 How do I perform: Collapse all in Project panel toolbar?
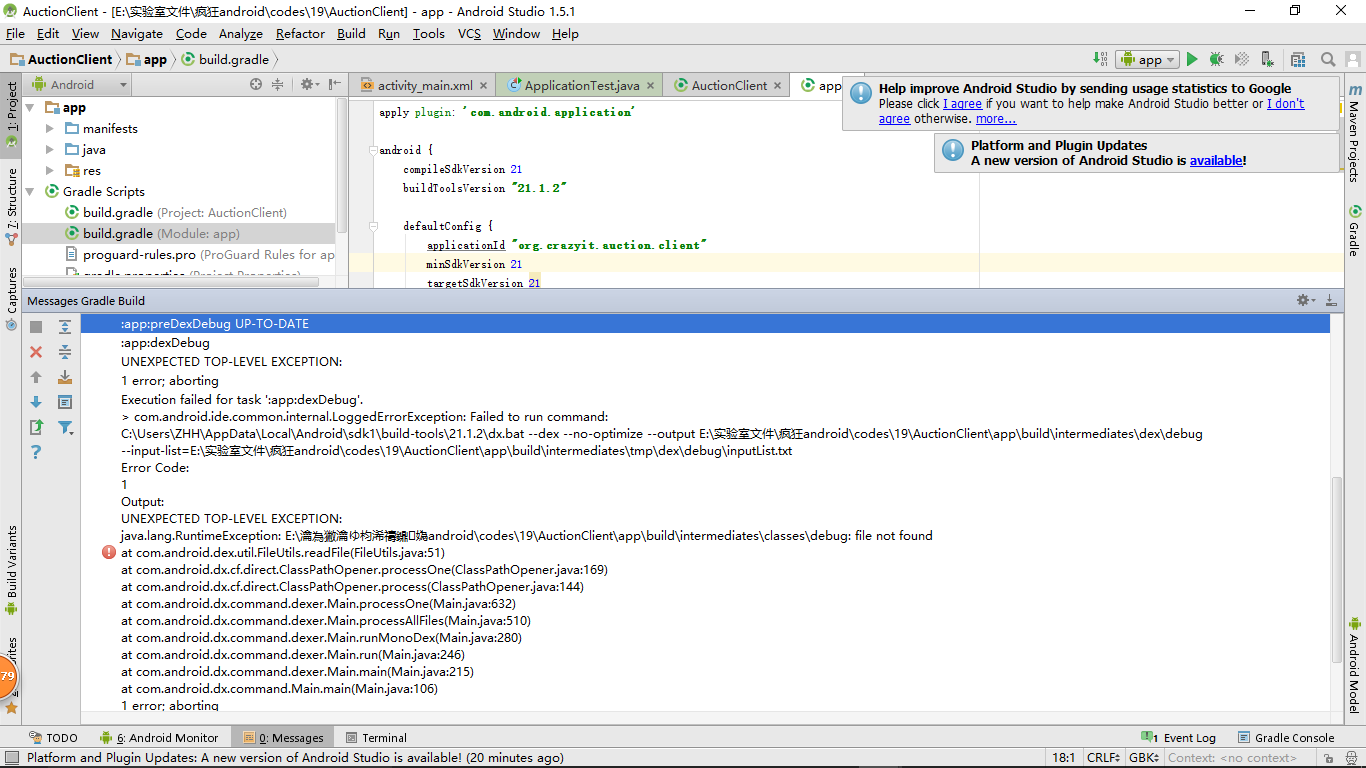[x=278, y=85]
